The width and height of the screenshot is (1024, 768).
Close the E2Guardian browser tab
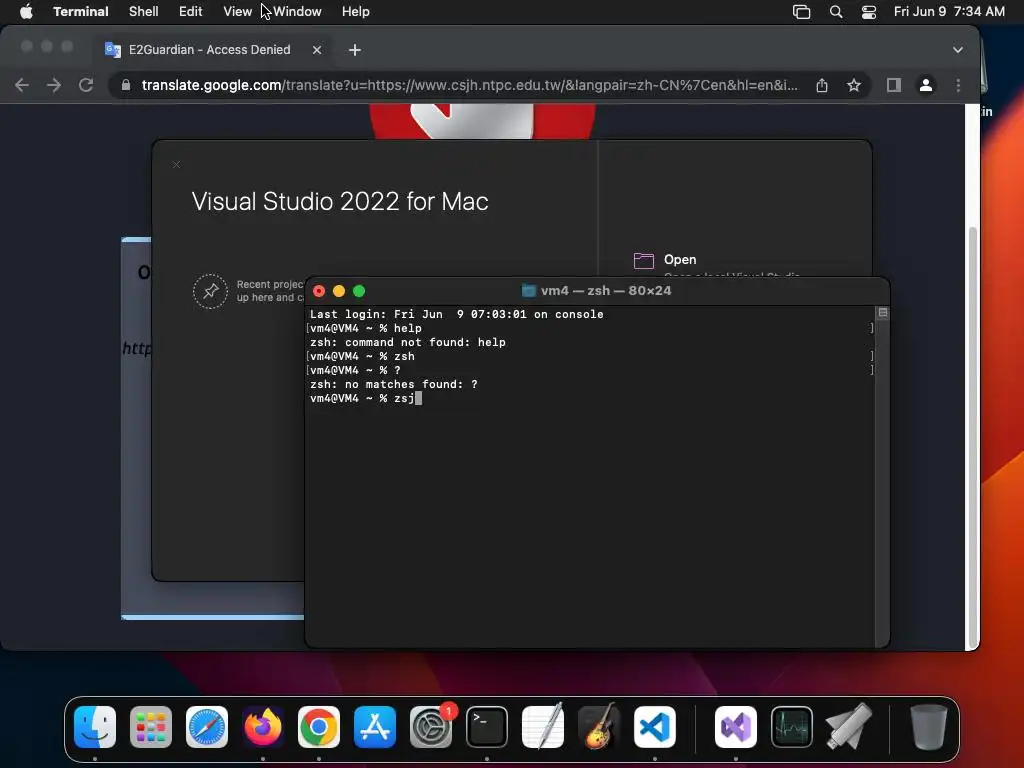(x=317, y=50)
